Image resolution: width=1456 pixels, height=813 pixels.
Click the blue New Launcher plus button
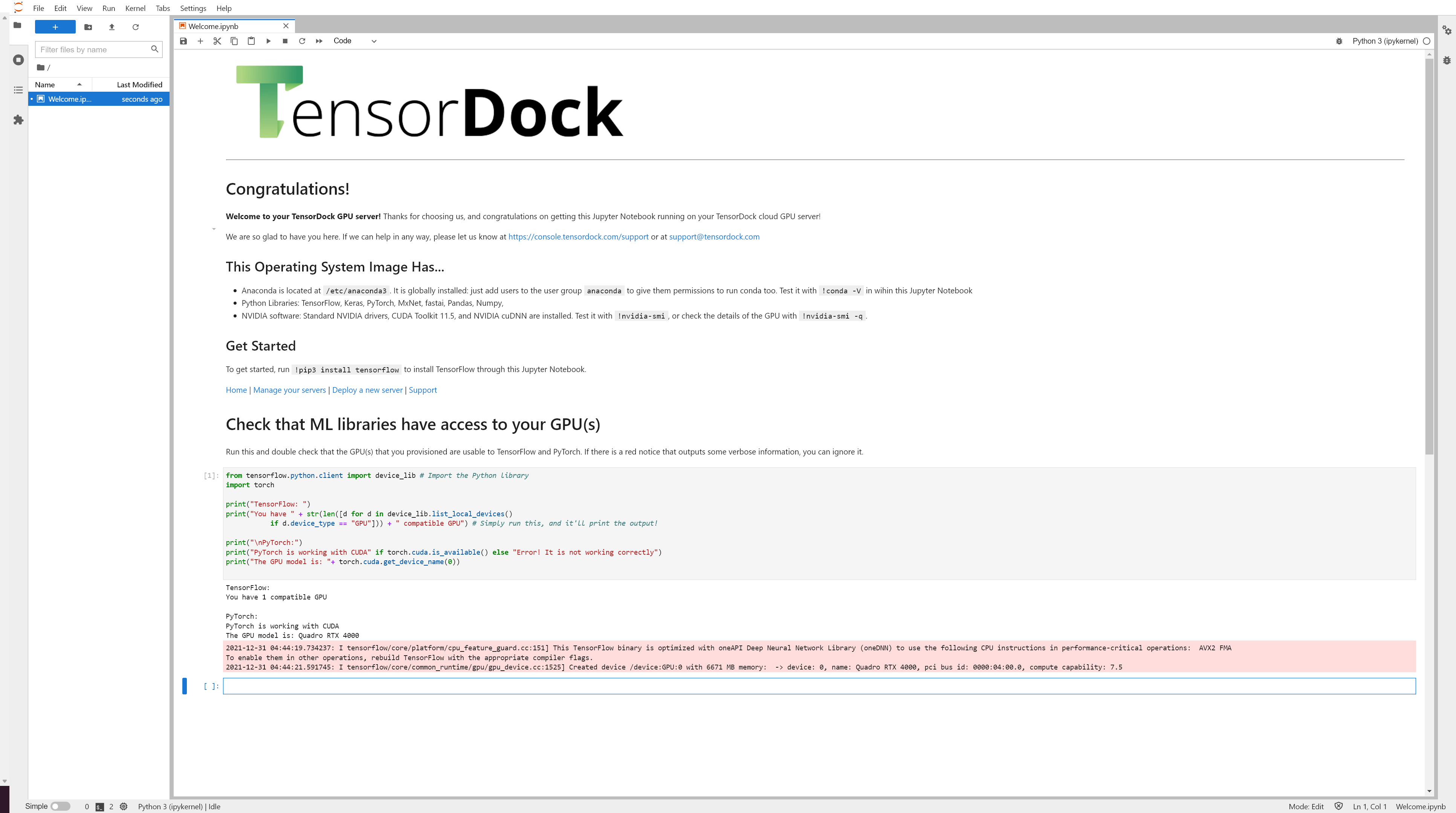[55, 27]
